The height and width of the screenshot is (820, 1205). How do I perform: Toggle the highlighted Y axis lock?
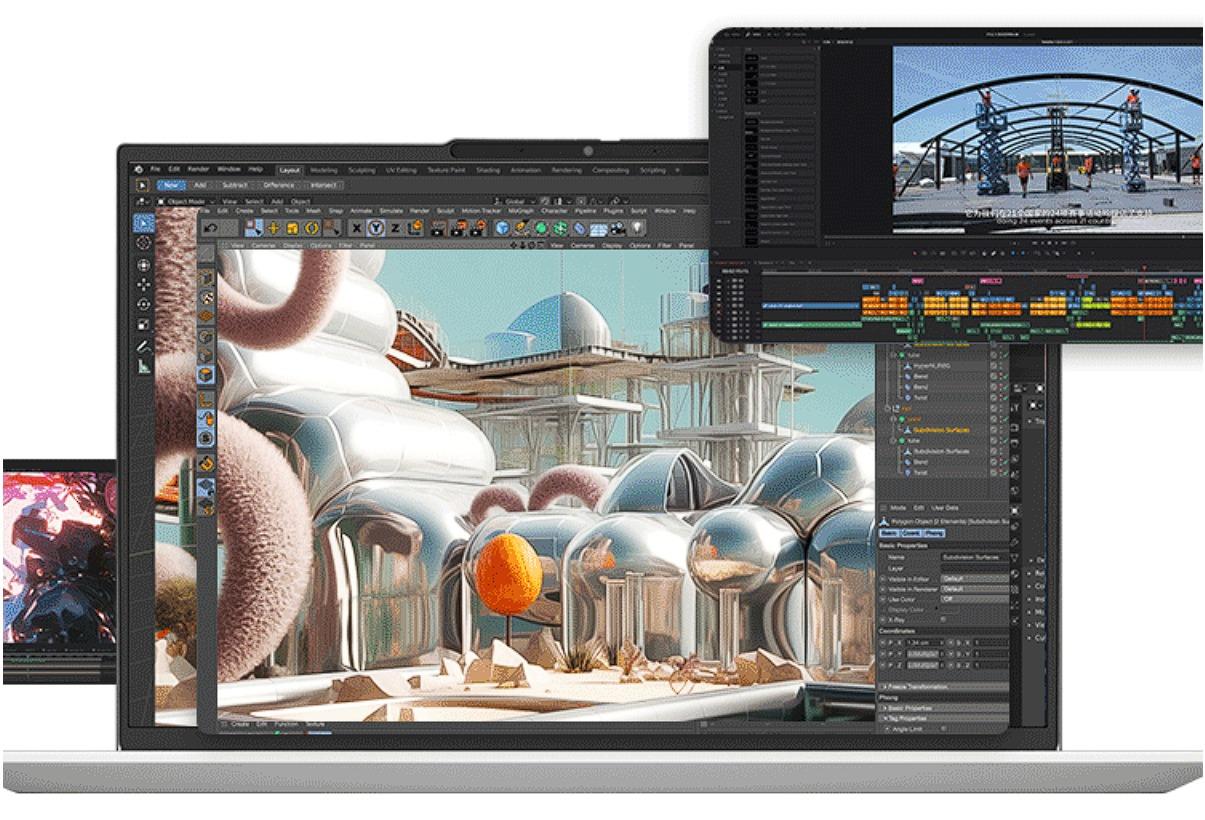click(x=376, y=228)
